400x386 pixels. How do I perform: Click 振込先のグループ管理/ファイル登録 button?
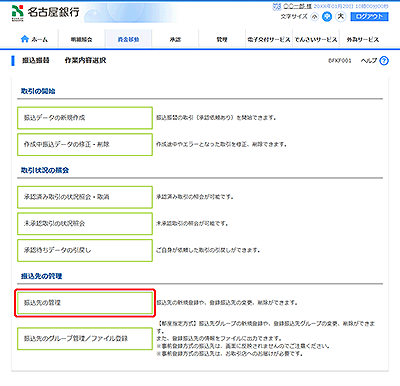tap(85, 339)
